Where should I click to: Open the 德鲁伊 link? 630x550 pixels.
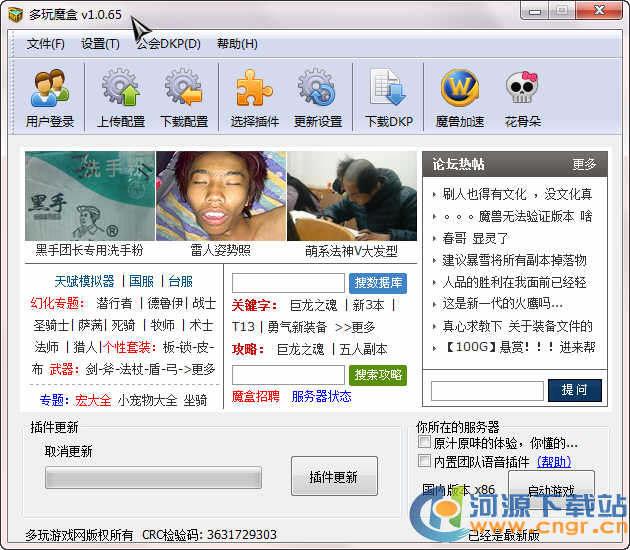tap(165, 303)
